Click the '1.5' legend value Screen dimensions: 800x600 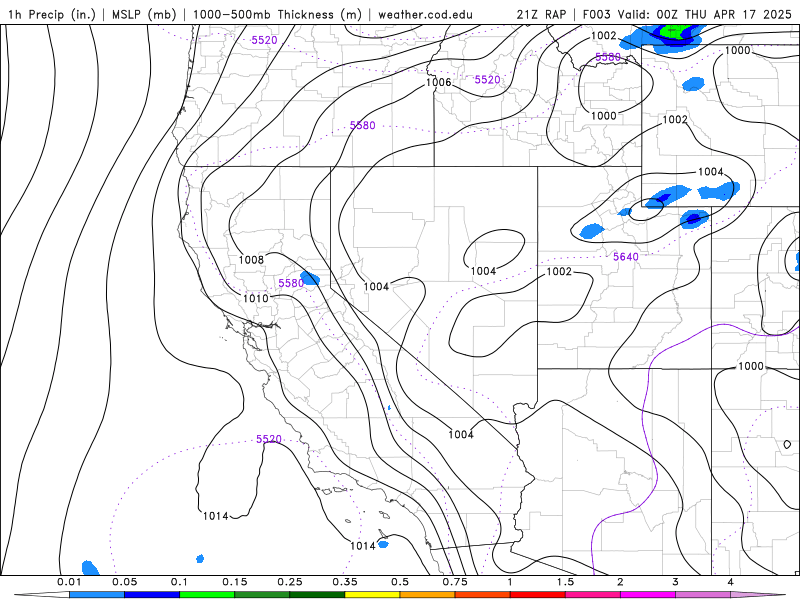point(565,582)
